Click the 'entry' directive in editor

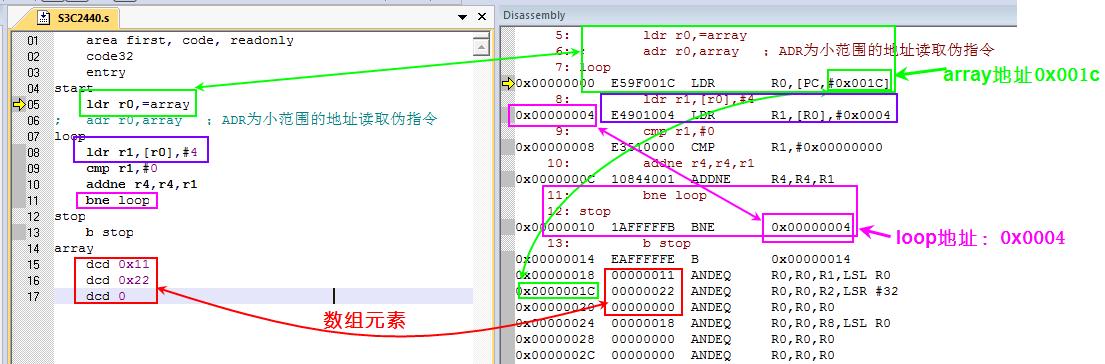(x=106, y=73)
